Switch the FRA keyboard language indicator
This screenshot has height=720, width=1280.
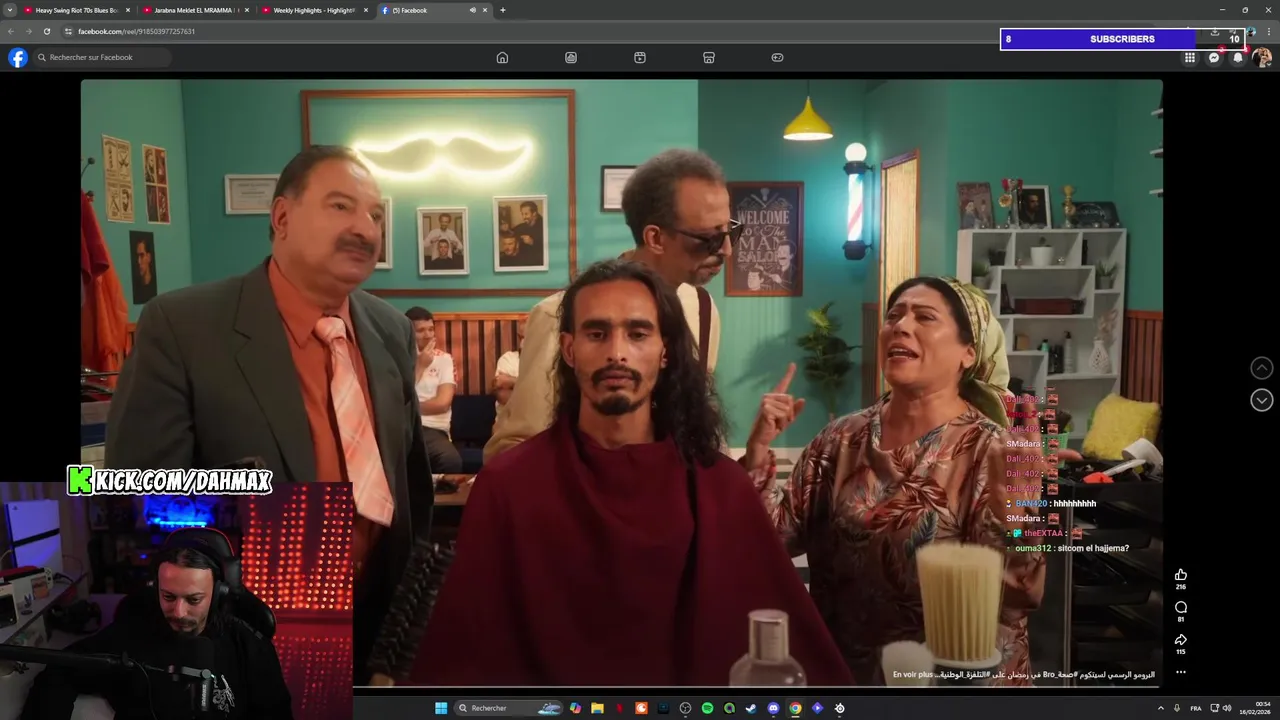point(1196,708)
